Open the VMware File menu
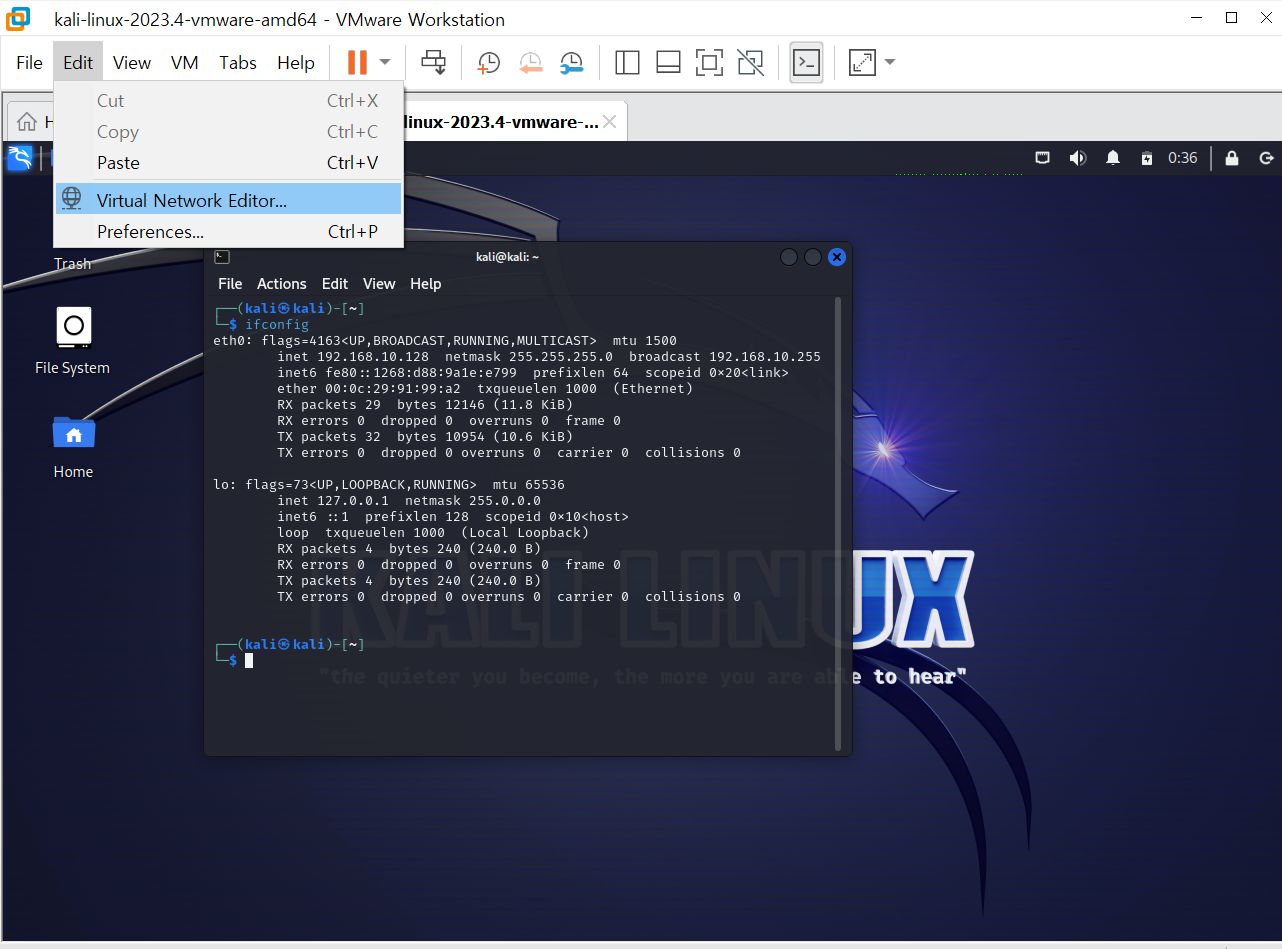 point(29,62)
